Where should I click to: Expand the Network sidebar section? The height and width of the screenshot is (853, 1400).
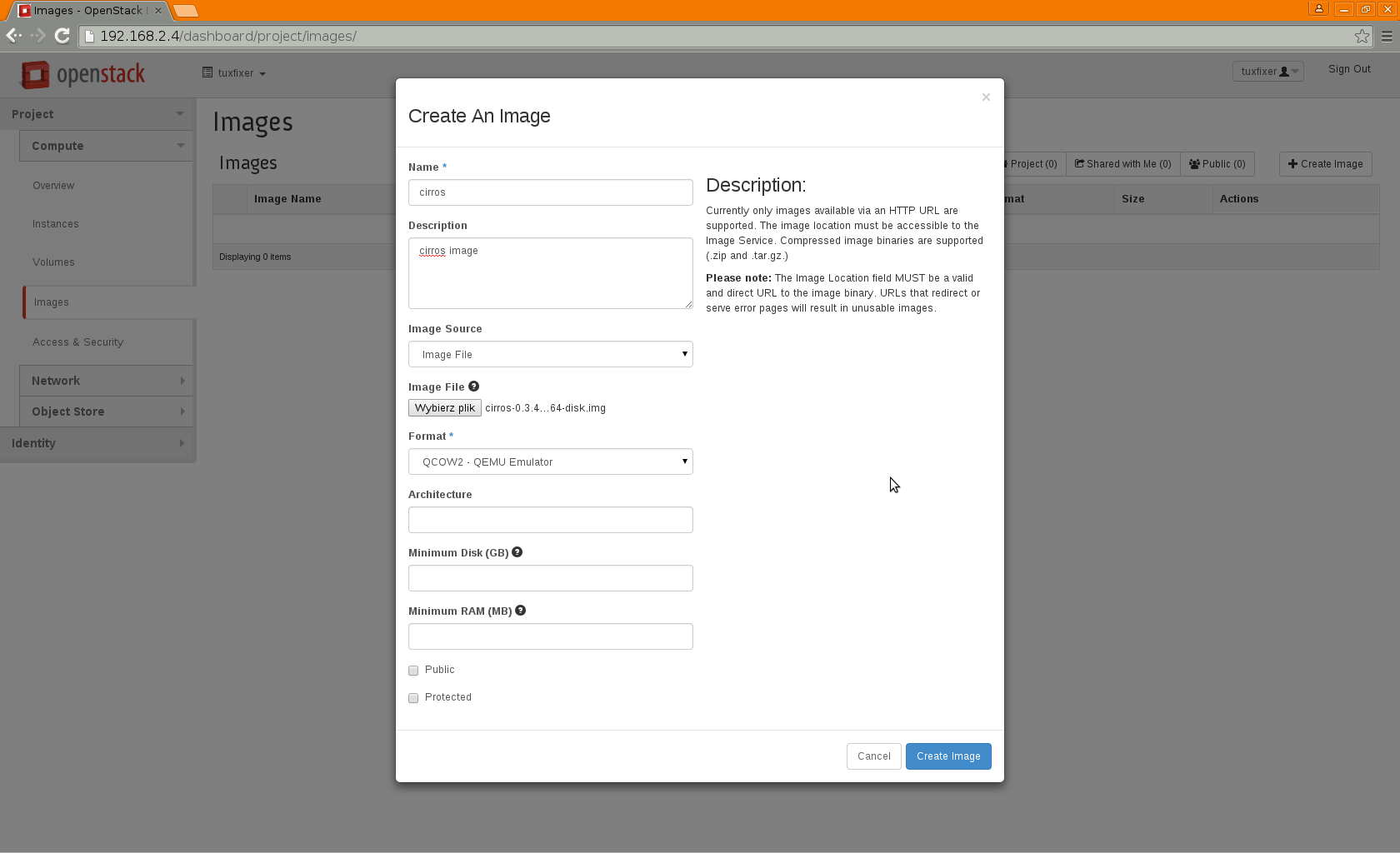point(107,381)
